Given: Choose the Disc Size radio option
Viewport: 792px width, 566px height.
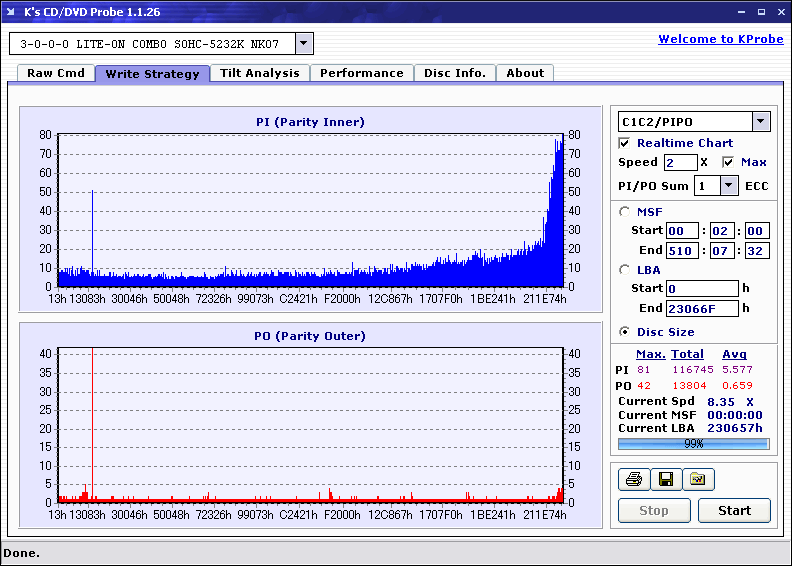Looking at the screenshot, I should point(624,332).
